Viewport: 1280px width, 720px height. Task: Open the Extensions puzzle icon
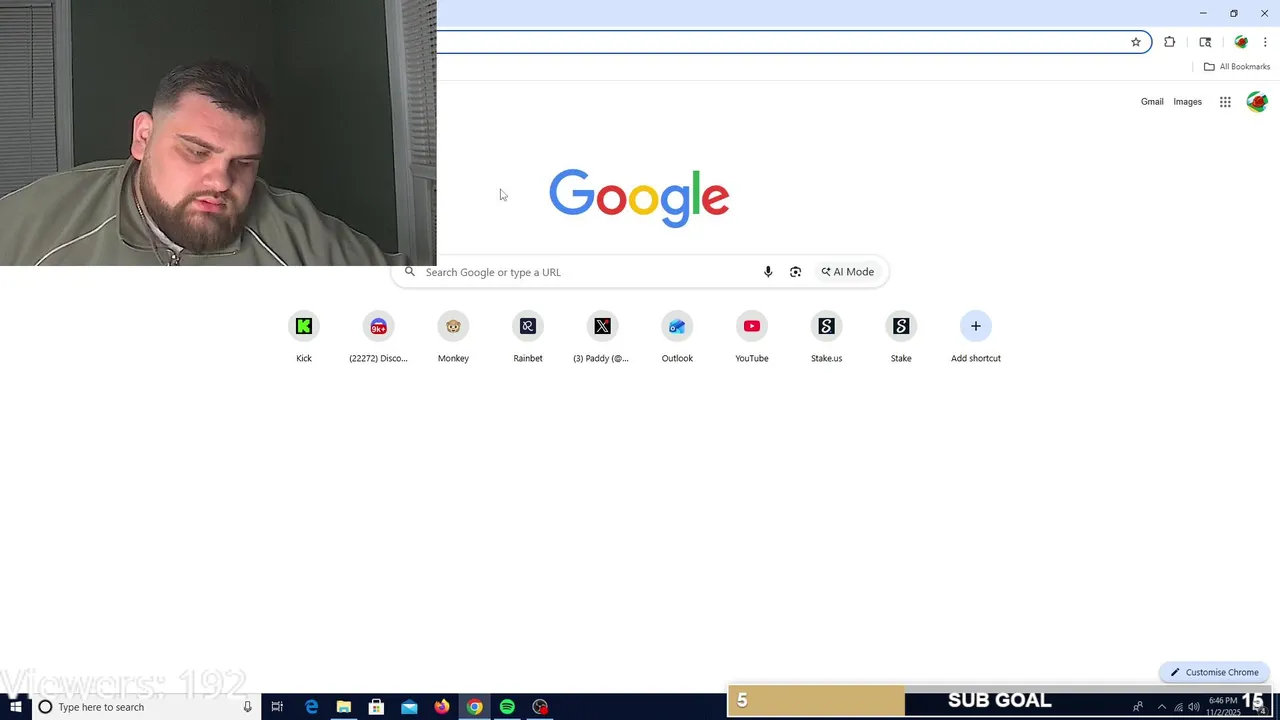(1170, 42)
